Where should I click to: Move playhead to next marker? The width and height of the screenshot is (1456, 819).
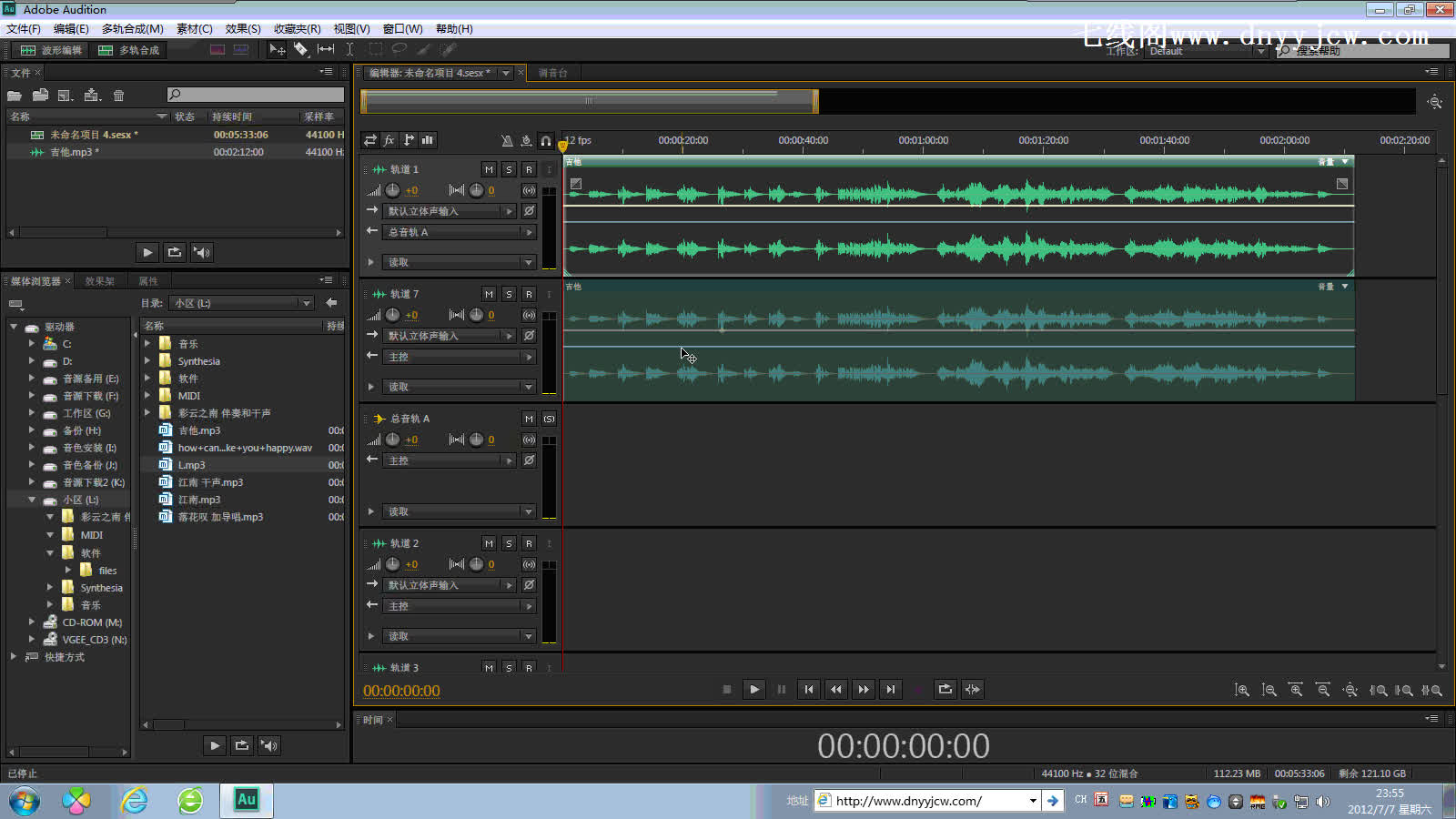pyautogui.click(x=891, y=690)
